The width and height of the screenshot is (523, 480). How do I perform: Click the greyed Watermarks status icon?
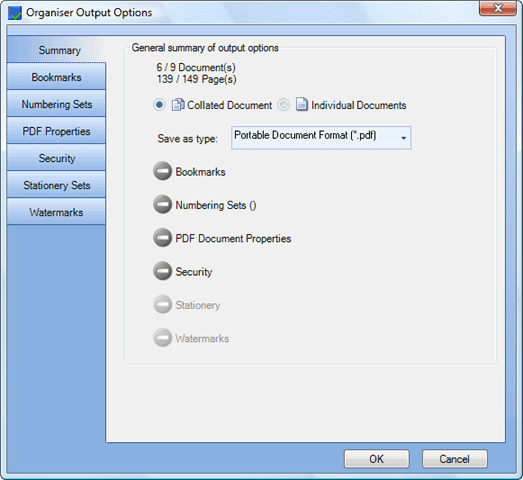click(162, 338)
